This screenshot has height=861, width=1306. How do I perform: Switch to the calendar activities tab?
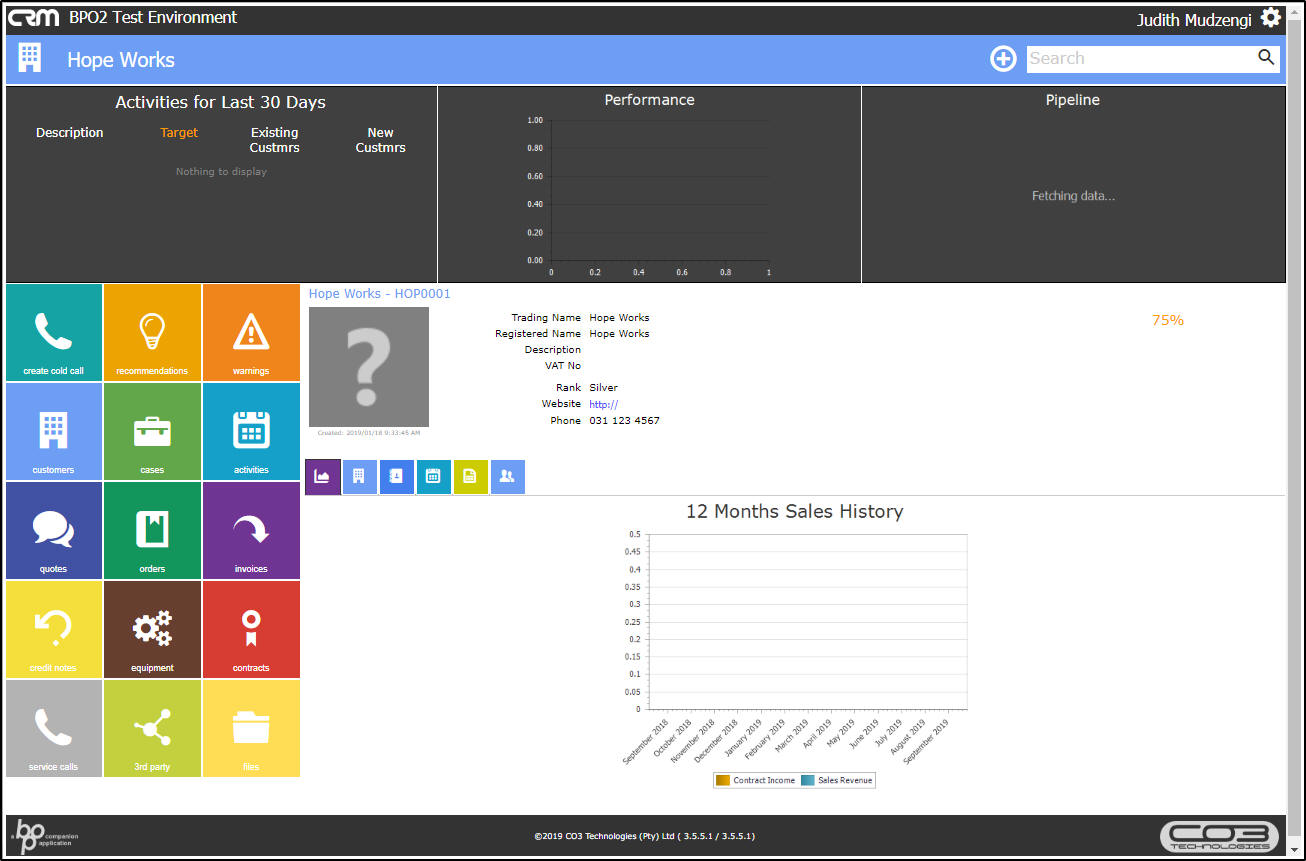[433, 477]
